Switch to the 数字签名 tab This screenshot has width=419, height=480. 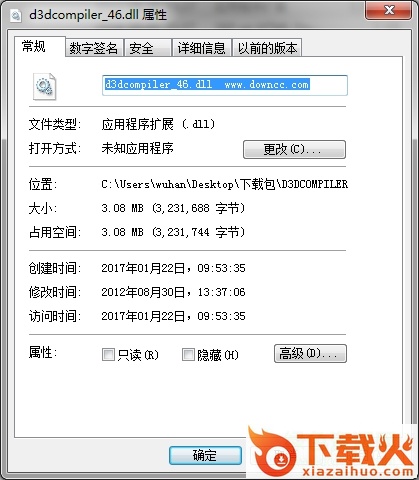click(94, 48)
